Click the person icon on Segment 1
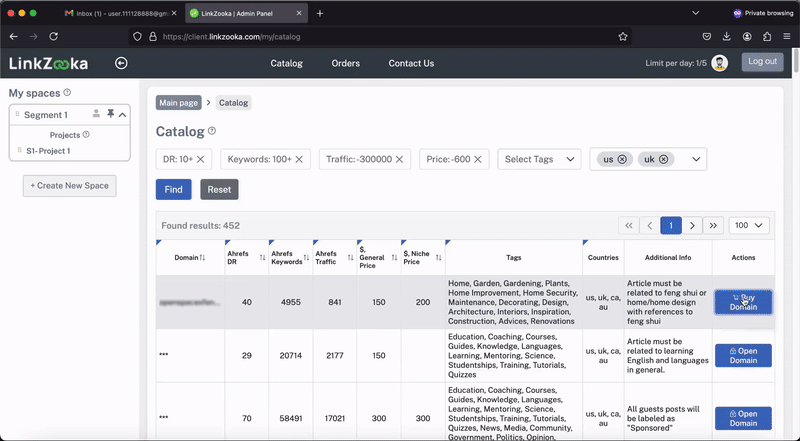Image resolution: width=800 pixels, height=441 pixels. (x=96, y=114)
